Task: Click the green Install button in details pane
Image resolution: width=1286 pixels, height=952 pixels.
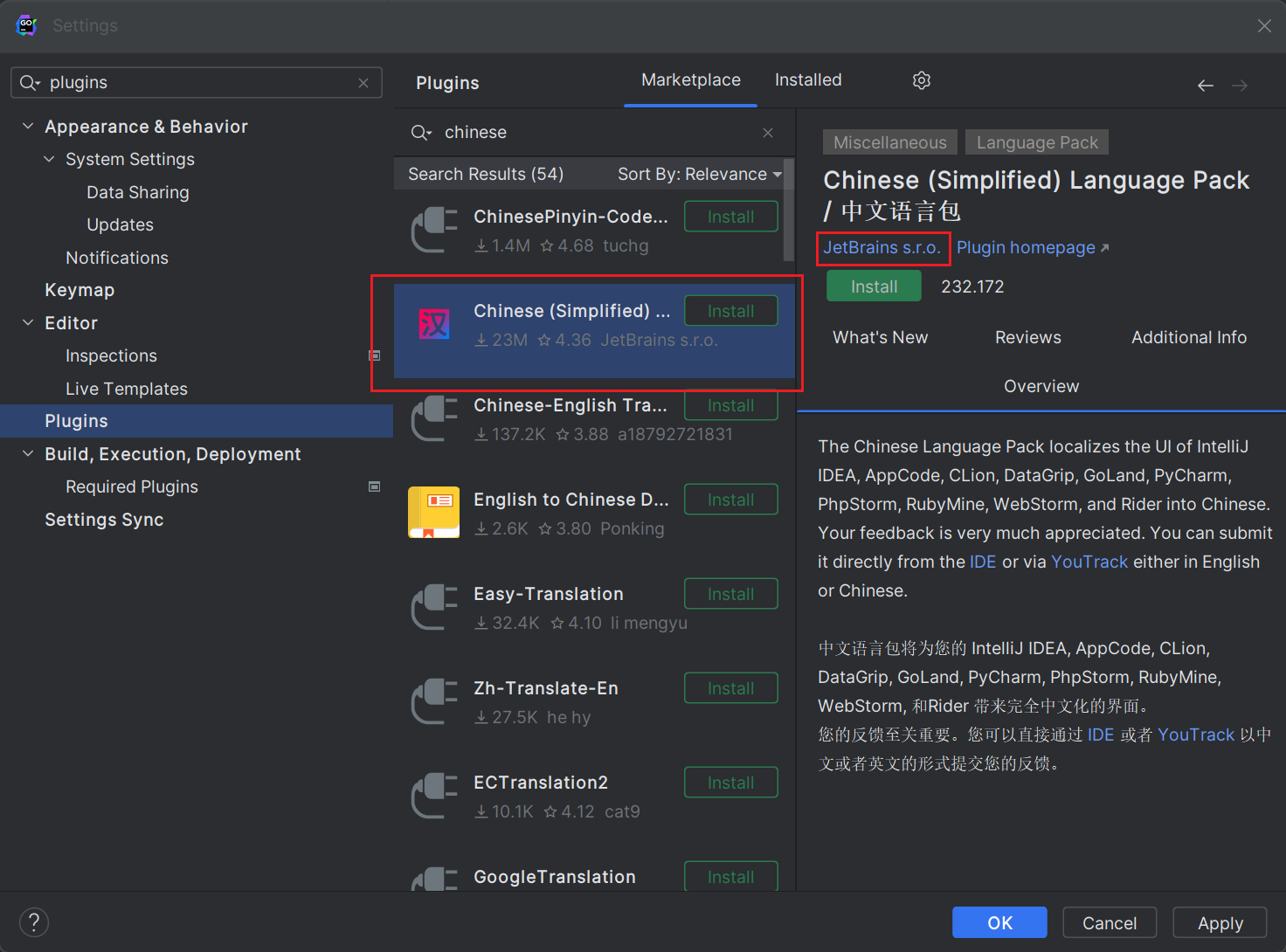Action: [874, 286]
